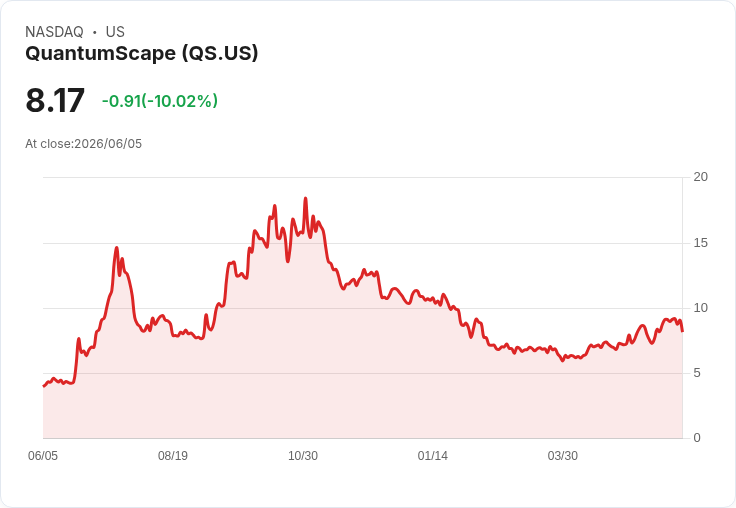Click the 10 y-axis value label
This screenshot has width=736, height=508.
(700, 308)
